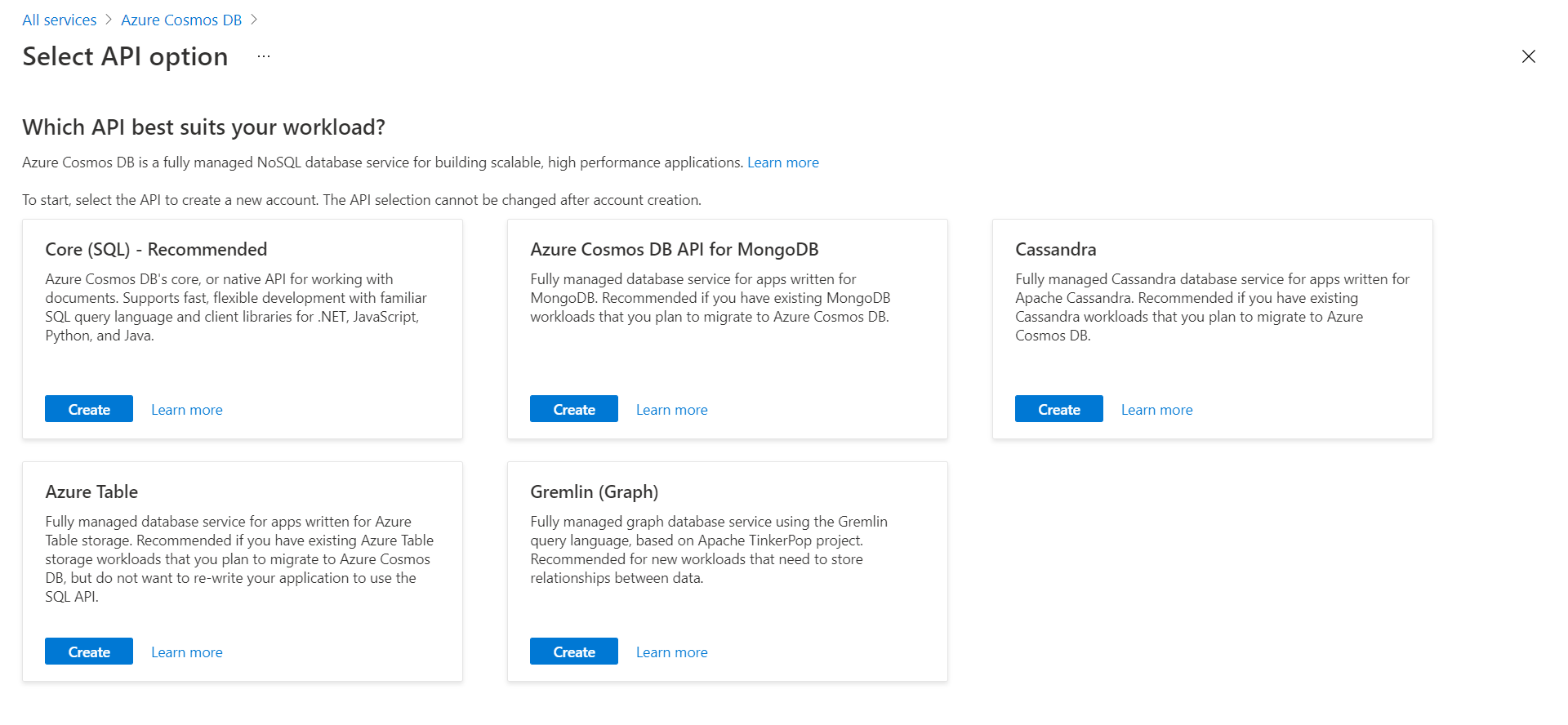Open Learn more for Gremlin (Graph)

pos(671,652)
